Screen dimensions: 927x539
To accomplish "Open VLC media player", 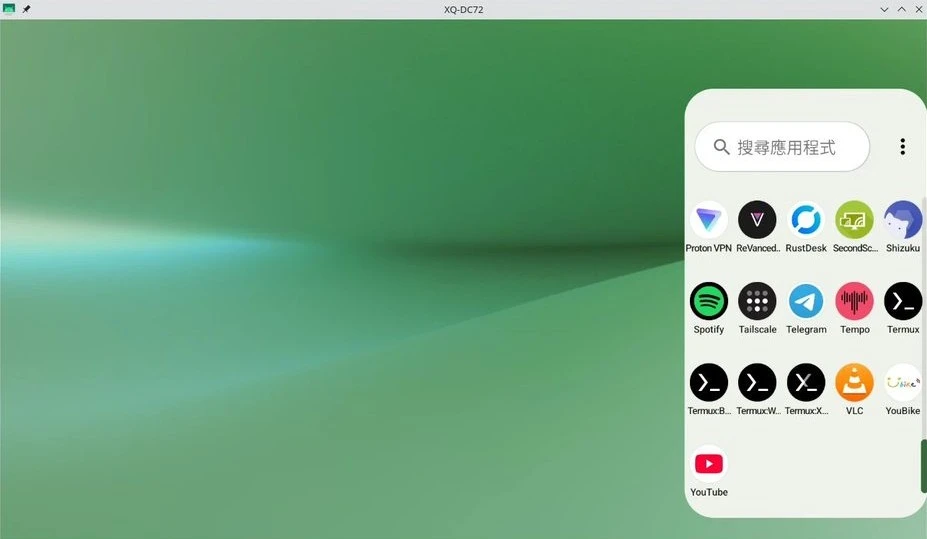I will coord(854,383).
